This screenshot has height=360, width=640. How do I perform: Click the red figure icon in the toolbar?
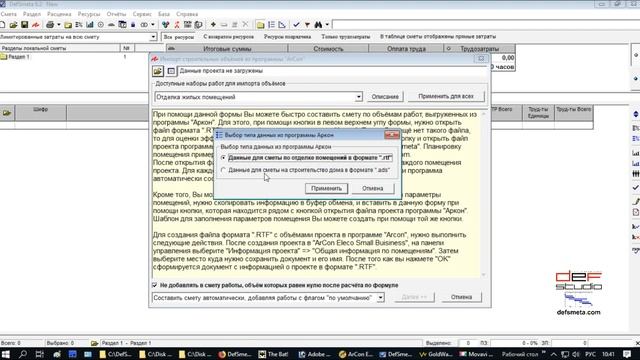pyautogui.click(x=177, y=25)
